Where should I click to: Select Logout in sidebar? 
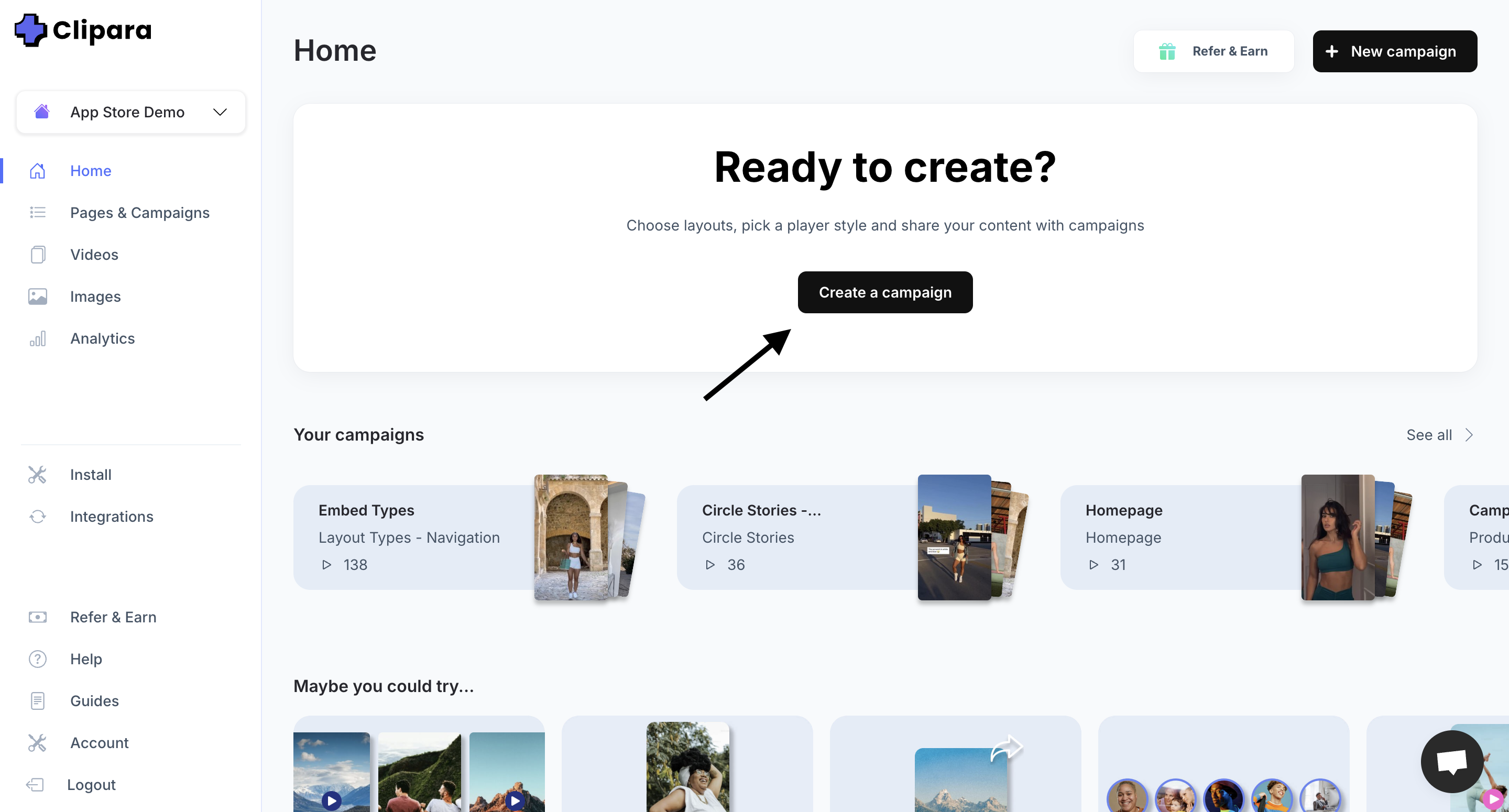(x=91, y=784)
